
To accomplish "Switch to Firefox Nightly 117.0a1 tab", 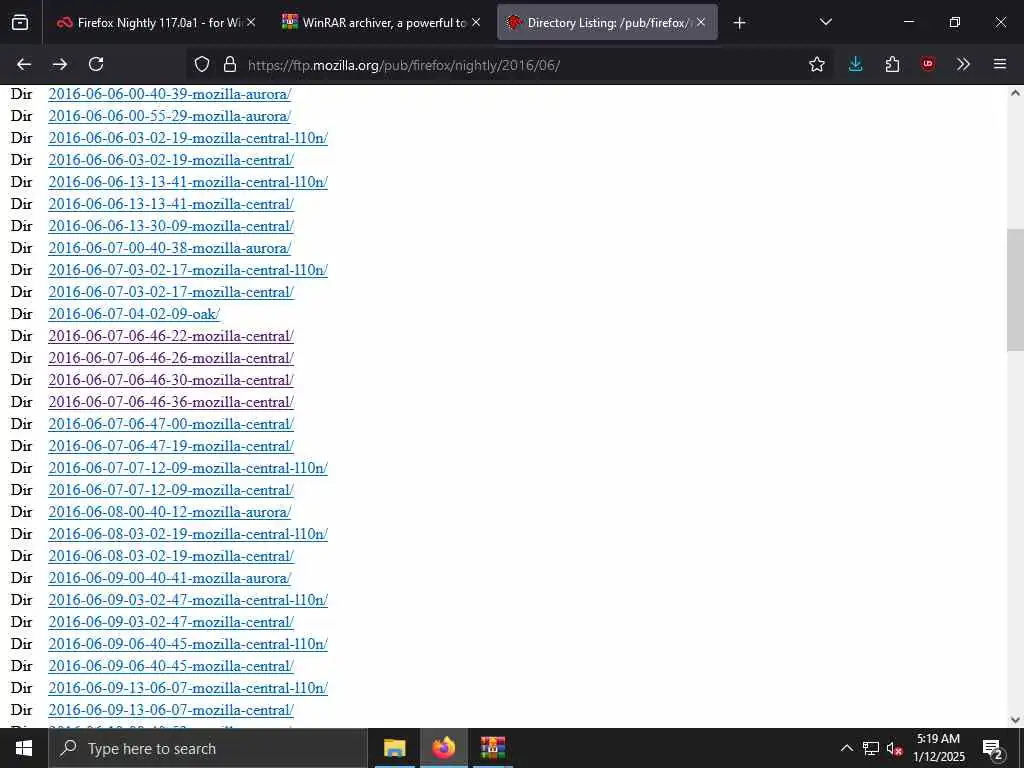I will [155, 23].
